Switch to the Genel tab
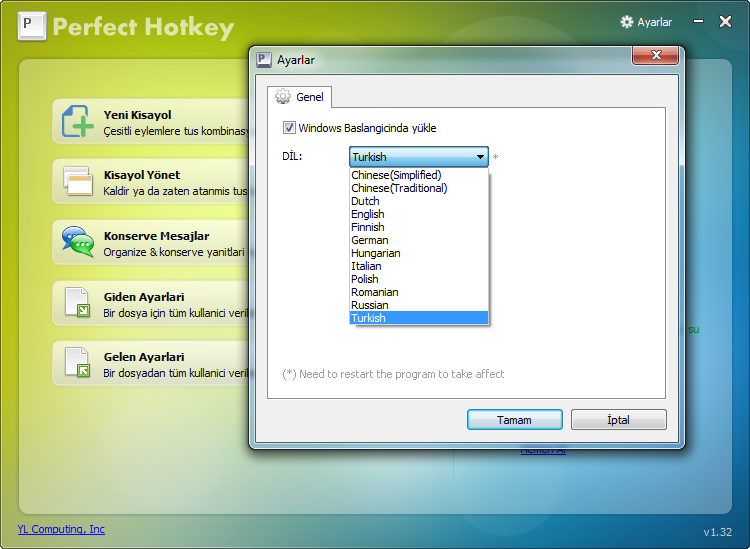The height and width of the screenshot is (549, 750). pos(300,97)
